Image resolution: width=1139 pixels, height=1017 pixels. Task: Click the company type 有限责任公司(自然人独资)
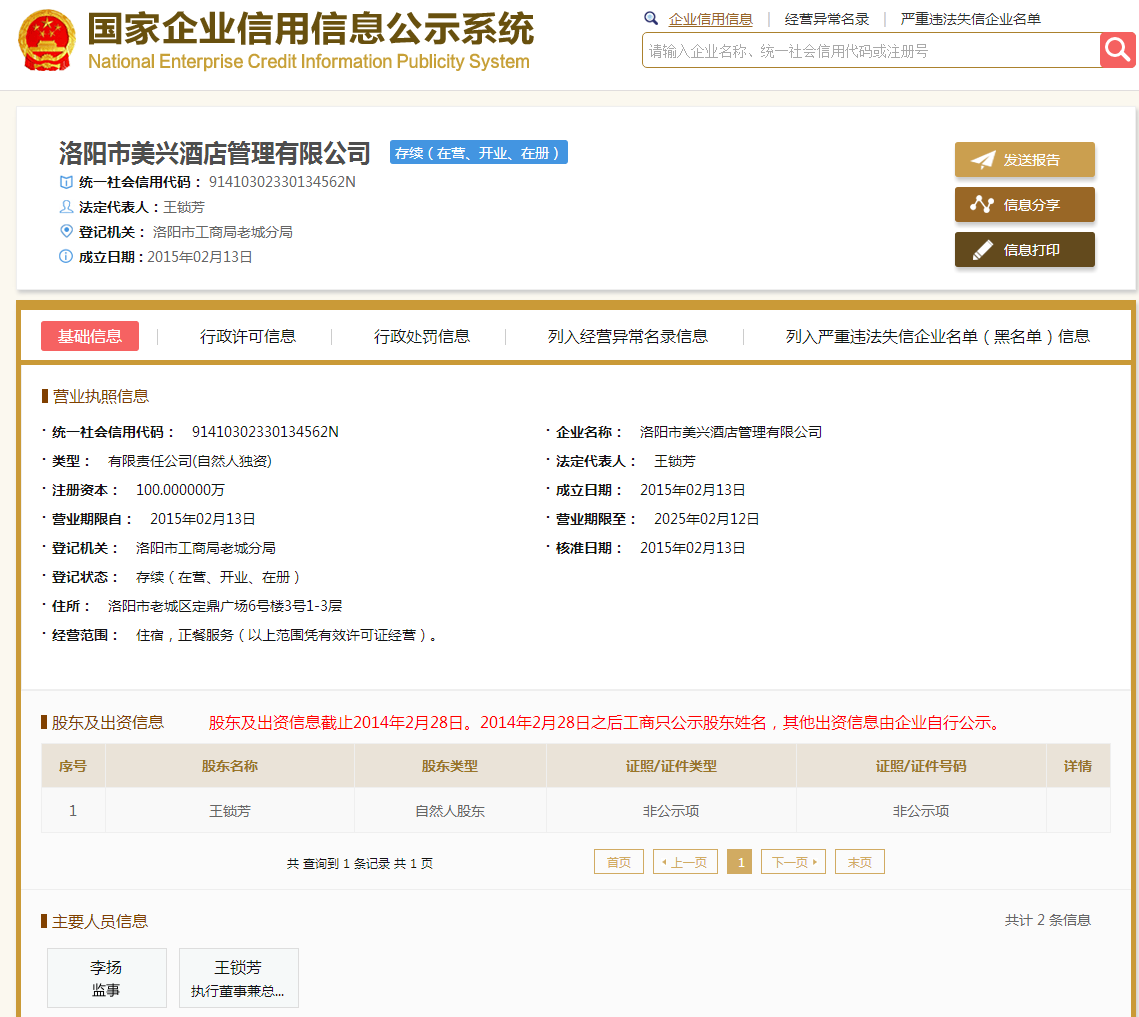[190, 461]
